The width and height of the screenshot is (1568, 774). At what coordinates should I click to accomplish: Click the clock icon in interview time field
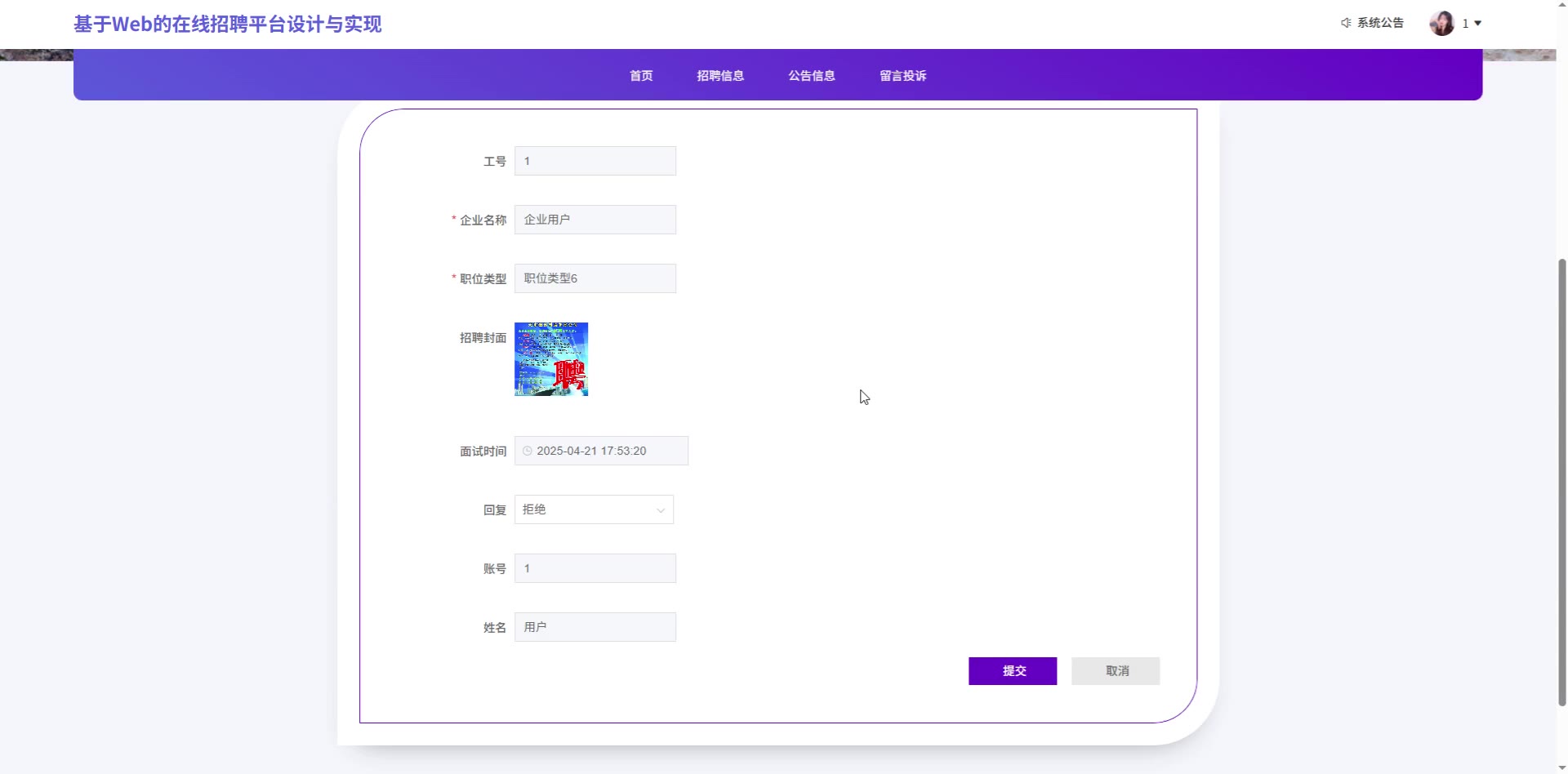(528, 451)
